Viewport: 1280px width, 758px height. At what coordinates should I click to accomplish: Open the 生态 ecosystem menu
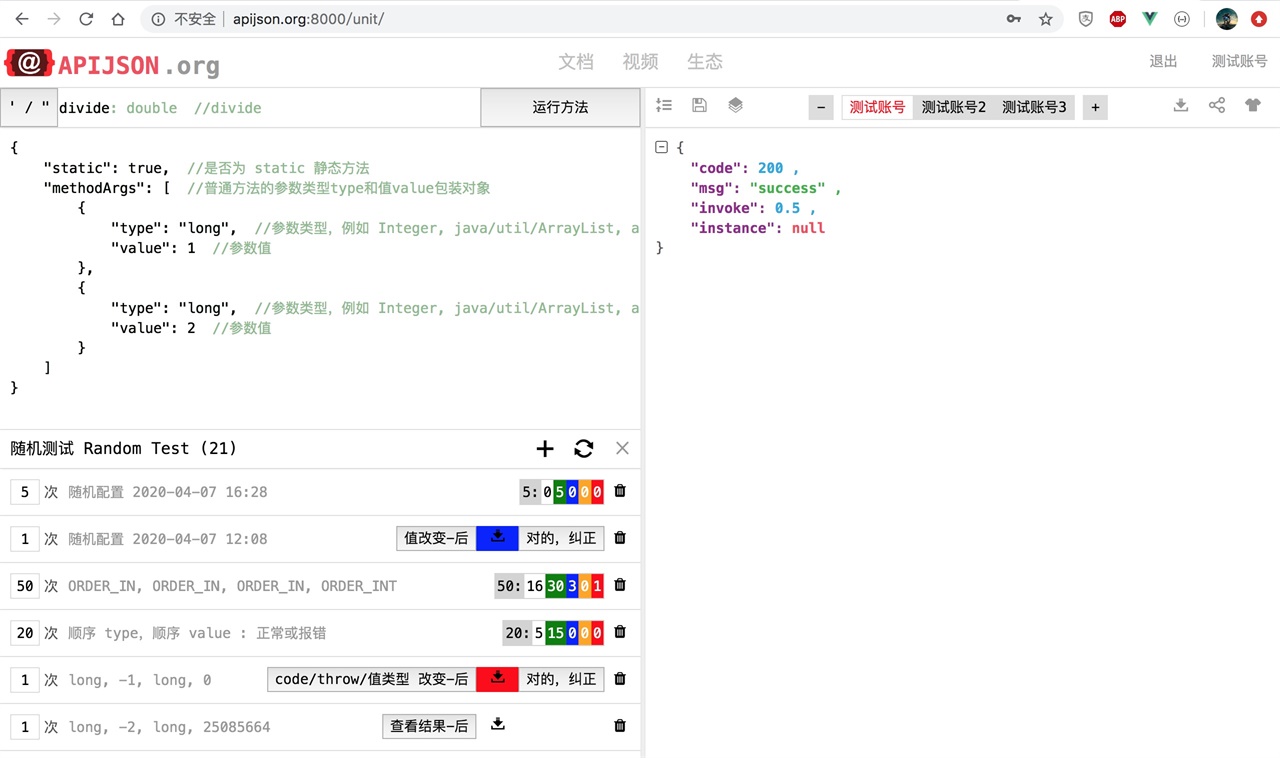705,62
